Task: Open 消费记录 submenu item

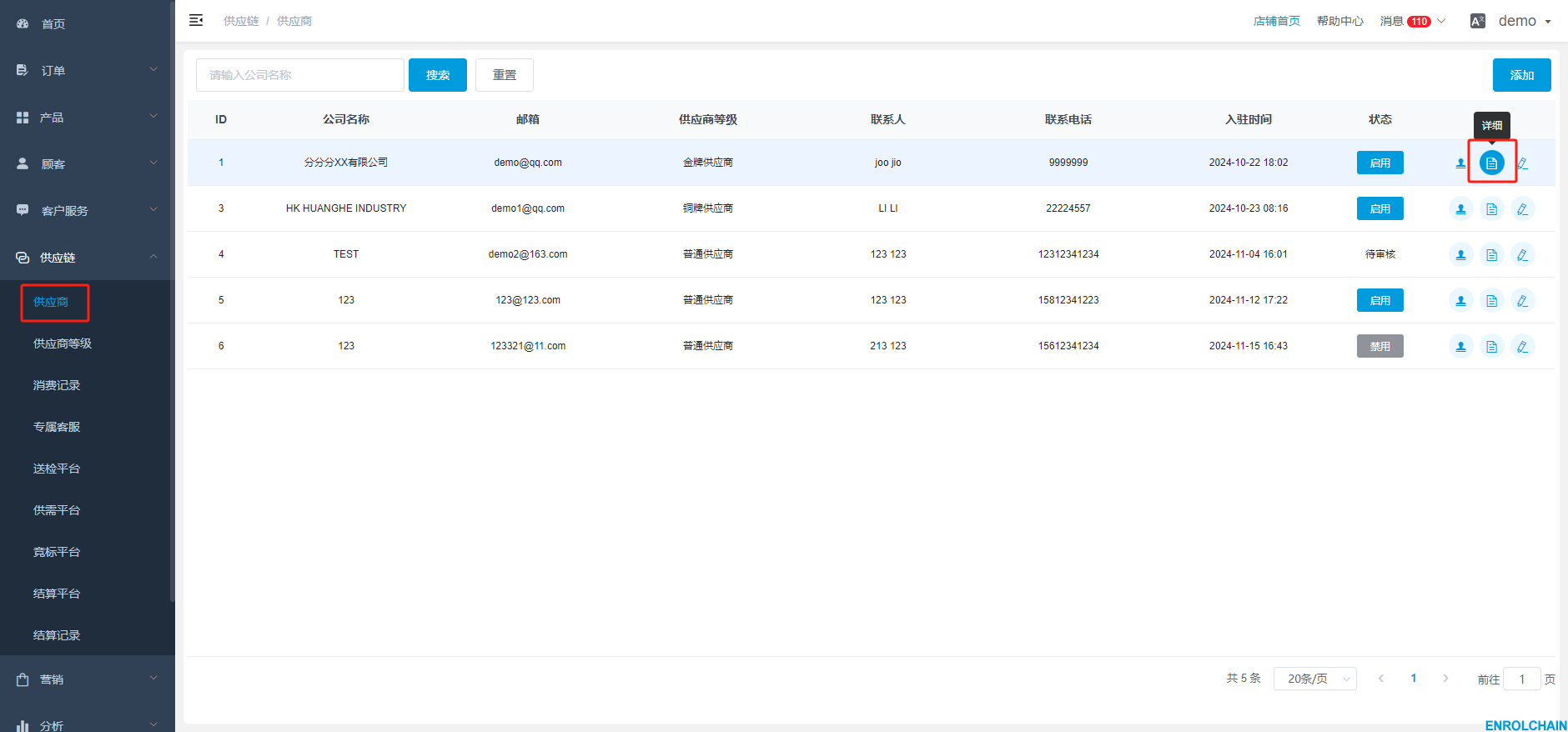Action: click(57, 385)
